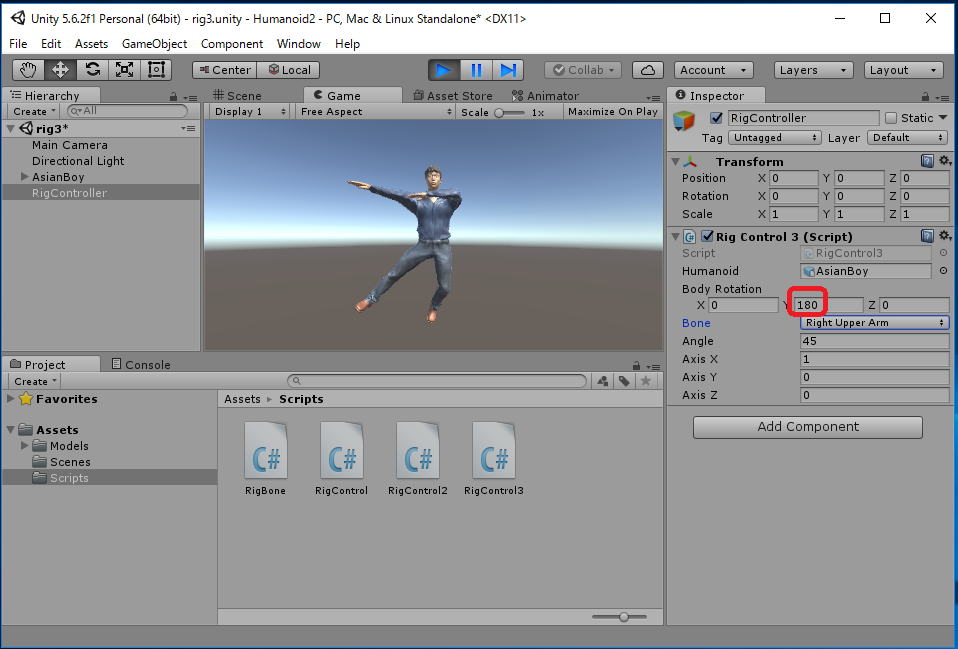
Task: Switch to the Console tab
Action: pos(140,365)
